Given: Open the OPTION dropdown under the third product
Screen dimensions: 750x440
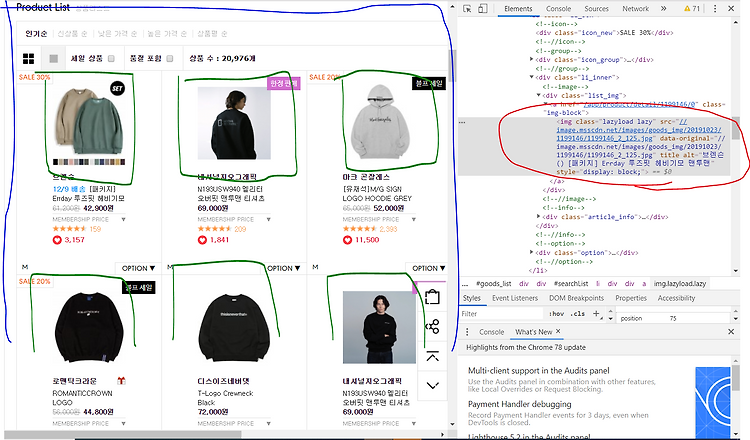Looking at the screenshot, I should [429, 268].
